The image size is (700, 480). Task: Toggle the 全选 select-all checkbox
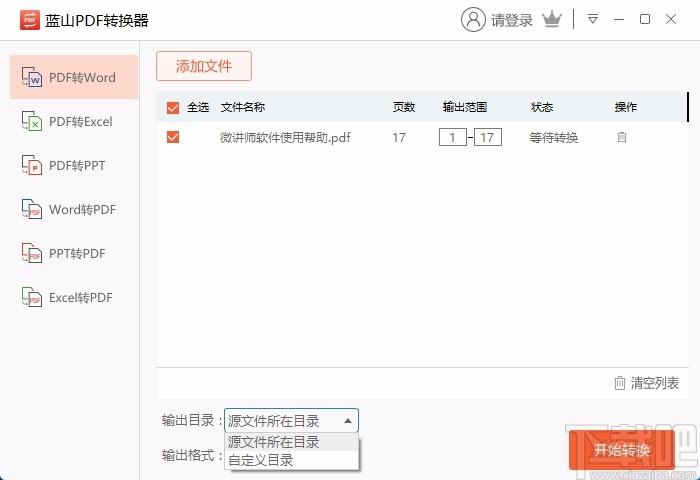tap(173, 108)
